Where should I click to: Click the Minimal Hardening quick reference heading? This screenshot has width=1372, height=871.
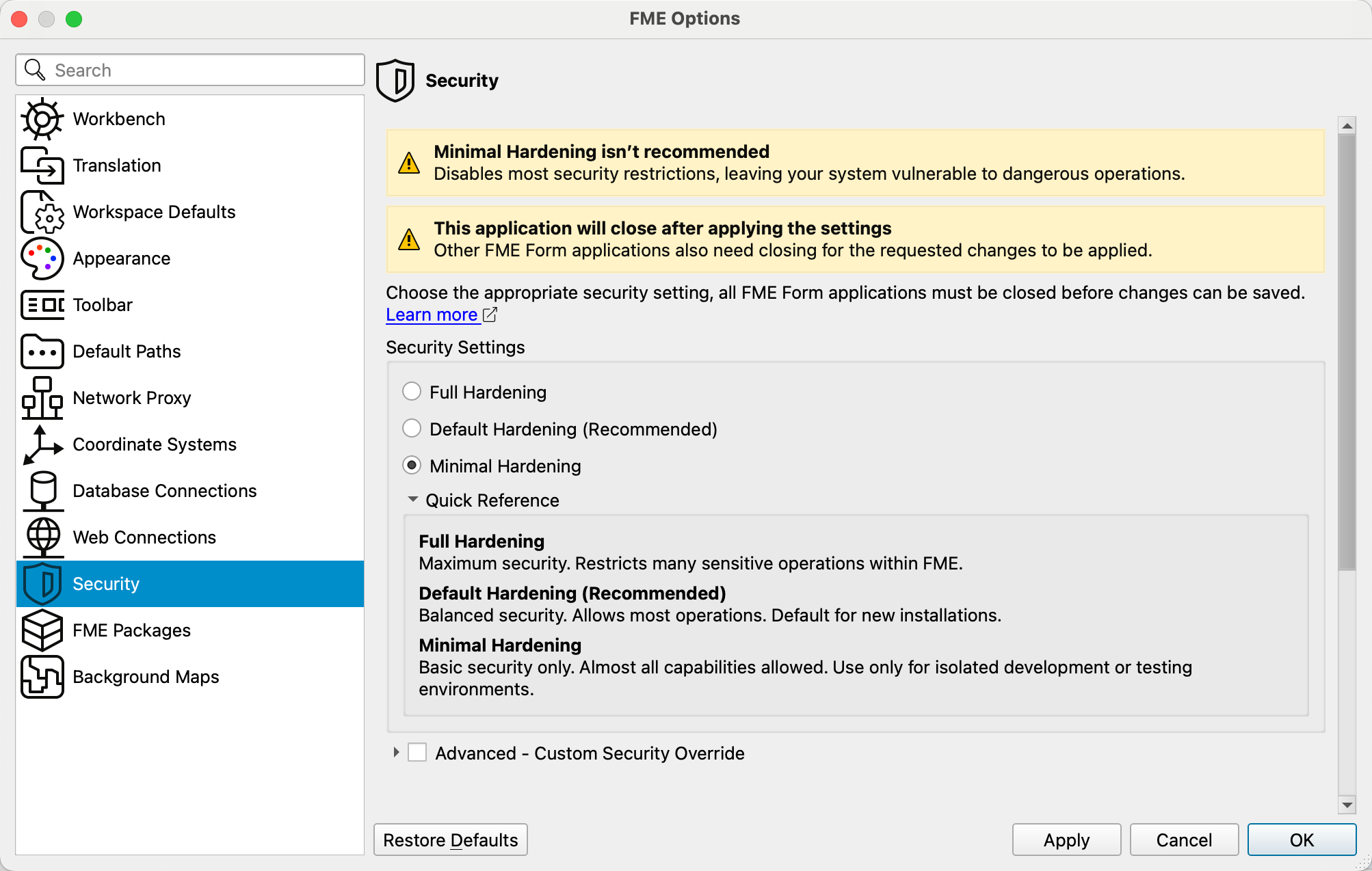[500, 645]
